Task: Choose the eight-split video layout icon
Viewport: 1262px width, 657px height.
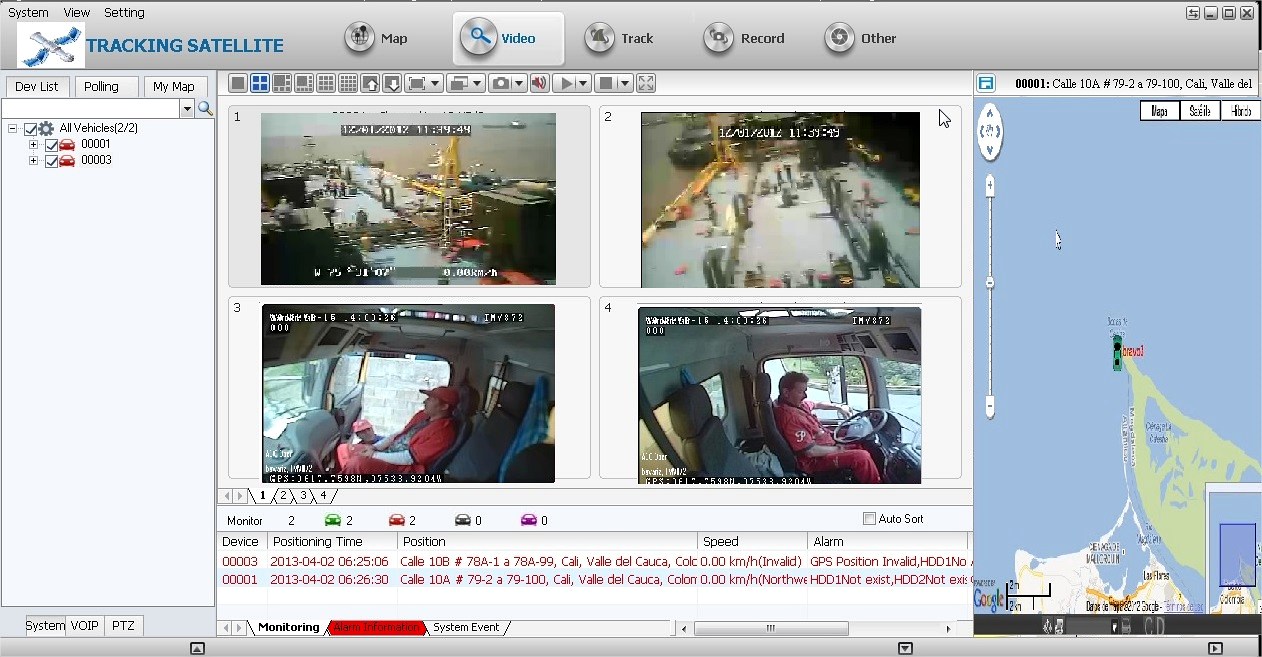Action: pos(304,83)
